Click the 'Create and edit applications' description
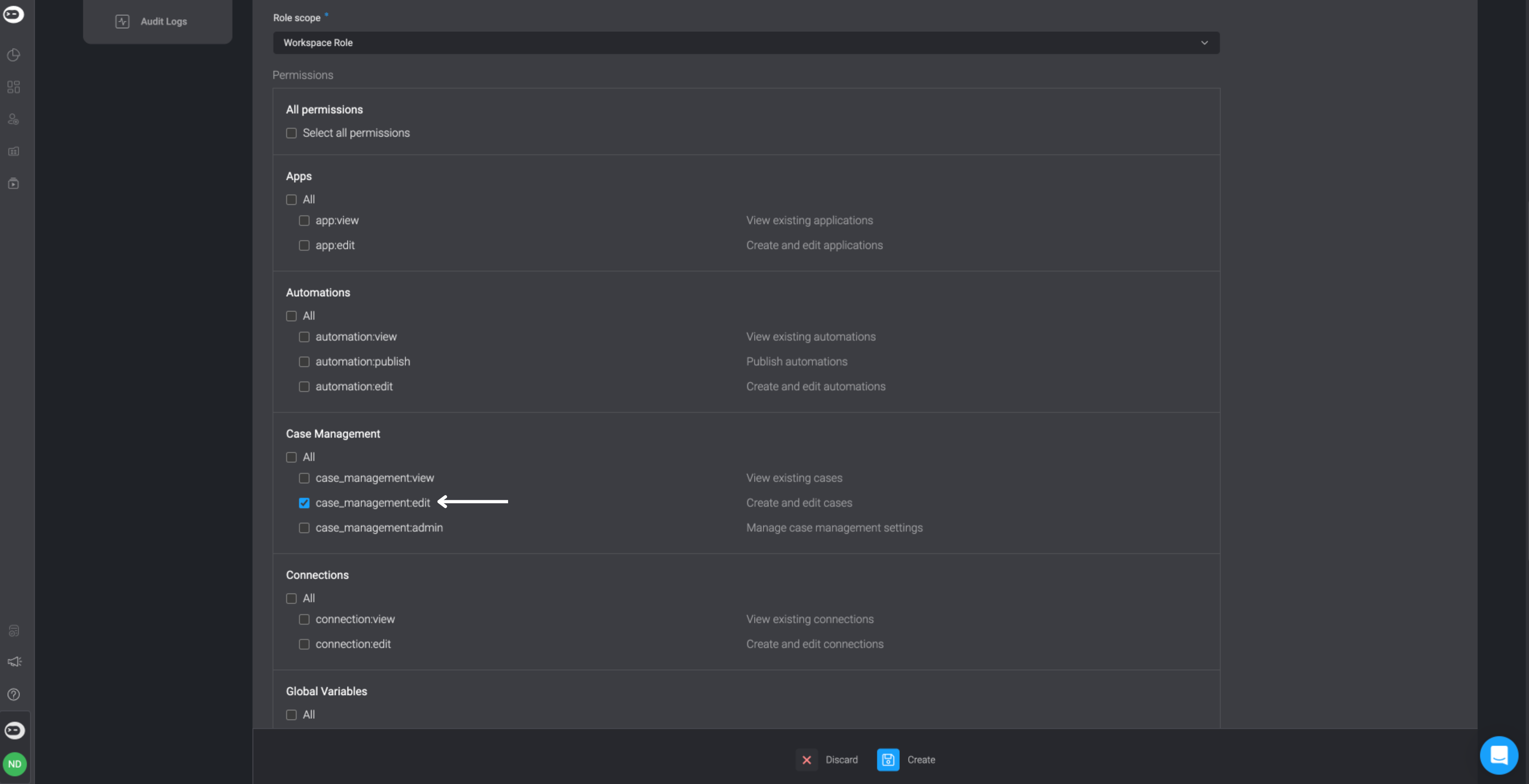 coord(814,245)
